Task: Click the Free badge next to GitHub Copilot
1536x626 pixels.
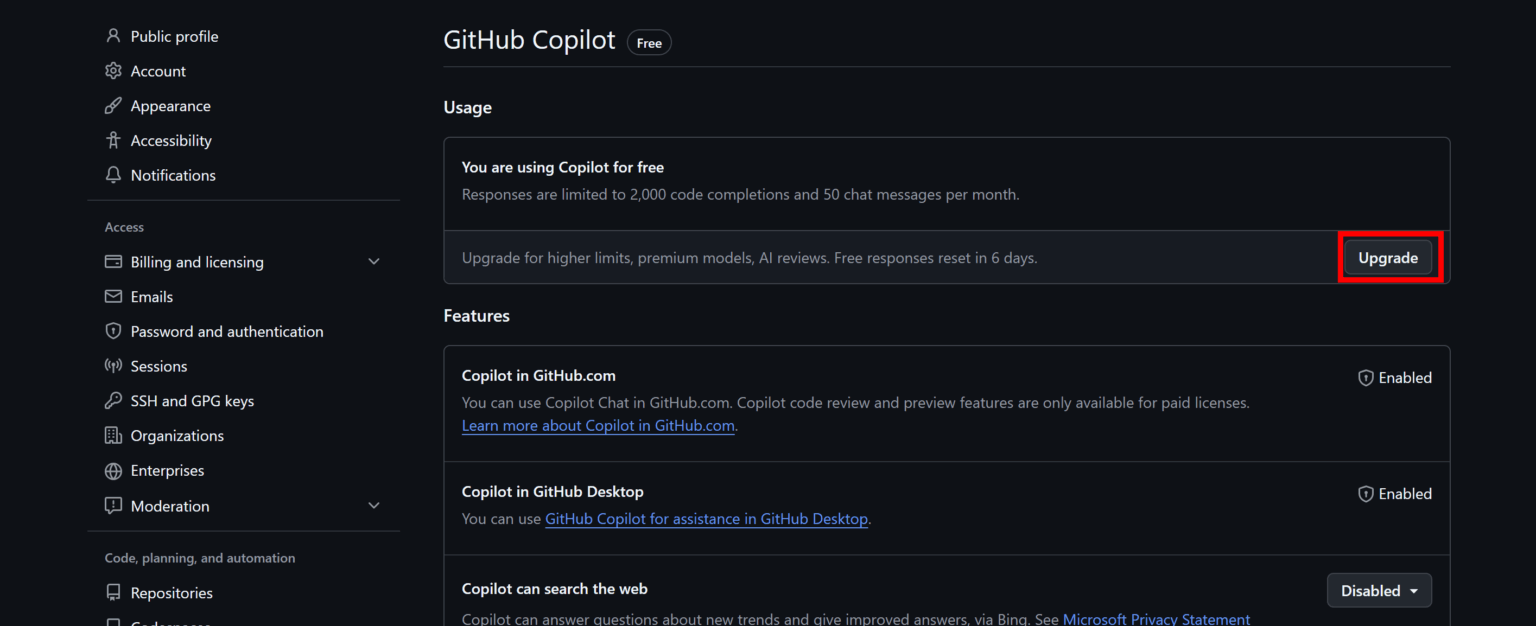Action: point(648,42)
